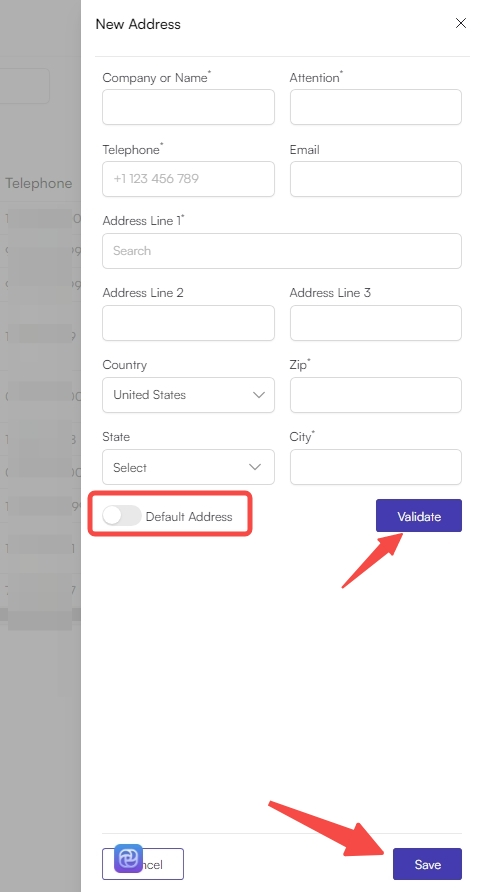Image resolution: width=483 pixels, height=892 pixels.
Task: Click the floating purple app icon
Action: coord(129,858)
